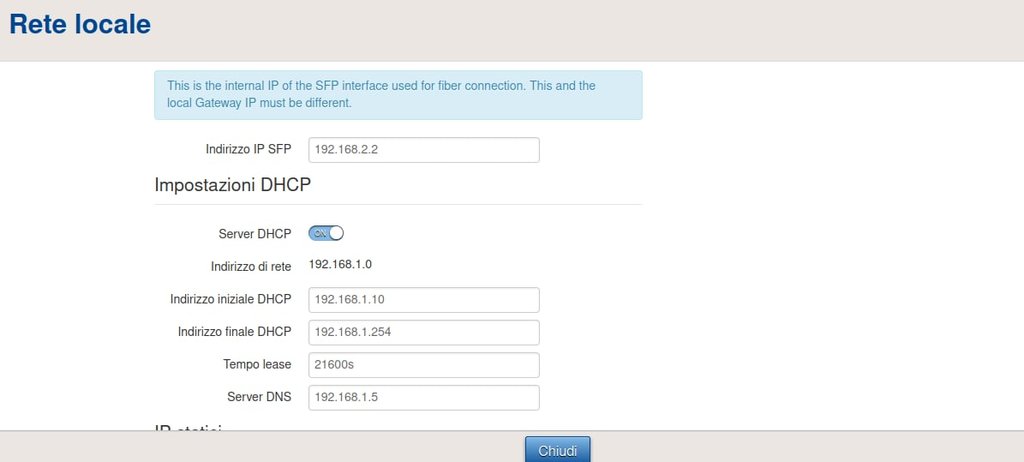The height and width of the screenshot is (462, 1024).
Task: Click the divider line below Impostazioni DHCP
Action: pos(398,205)
